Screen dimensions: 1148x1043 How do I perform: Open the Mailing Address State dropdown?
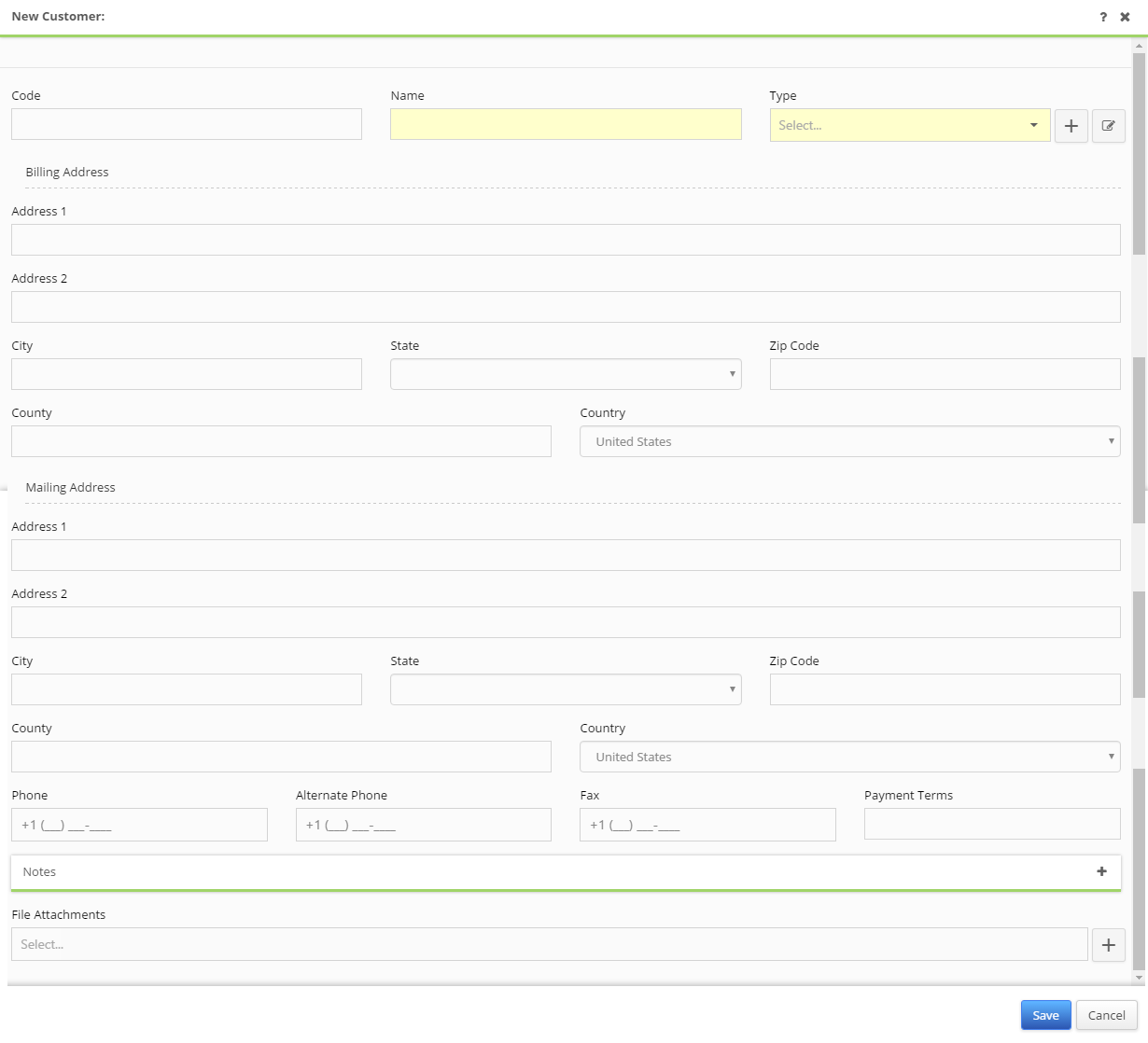coord(566,689)
